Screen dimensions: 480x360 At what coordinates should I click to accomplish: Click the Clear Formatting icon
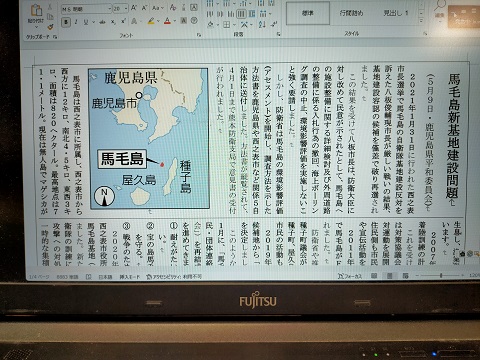(173, 7)
